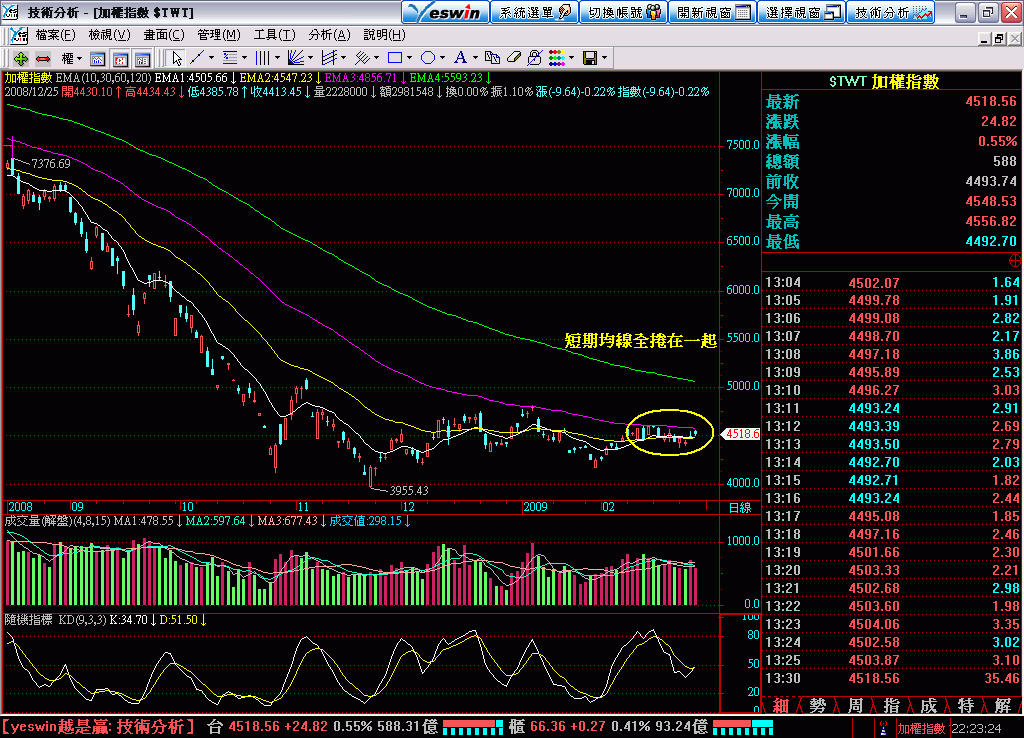Open the 畫面(C) menu
Image resolution: width=1024 pixels, height=738 pixels.
(x=164, y=35)
